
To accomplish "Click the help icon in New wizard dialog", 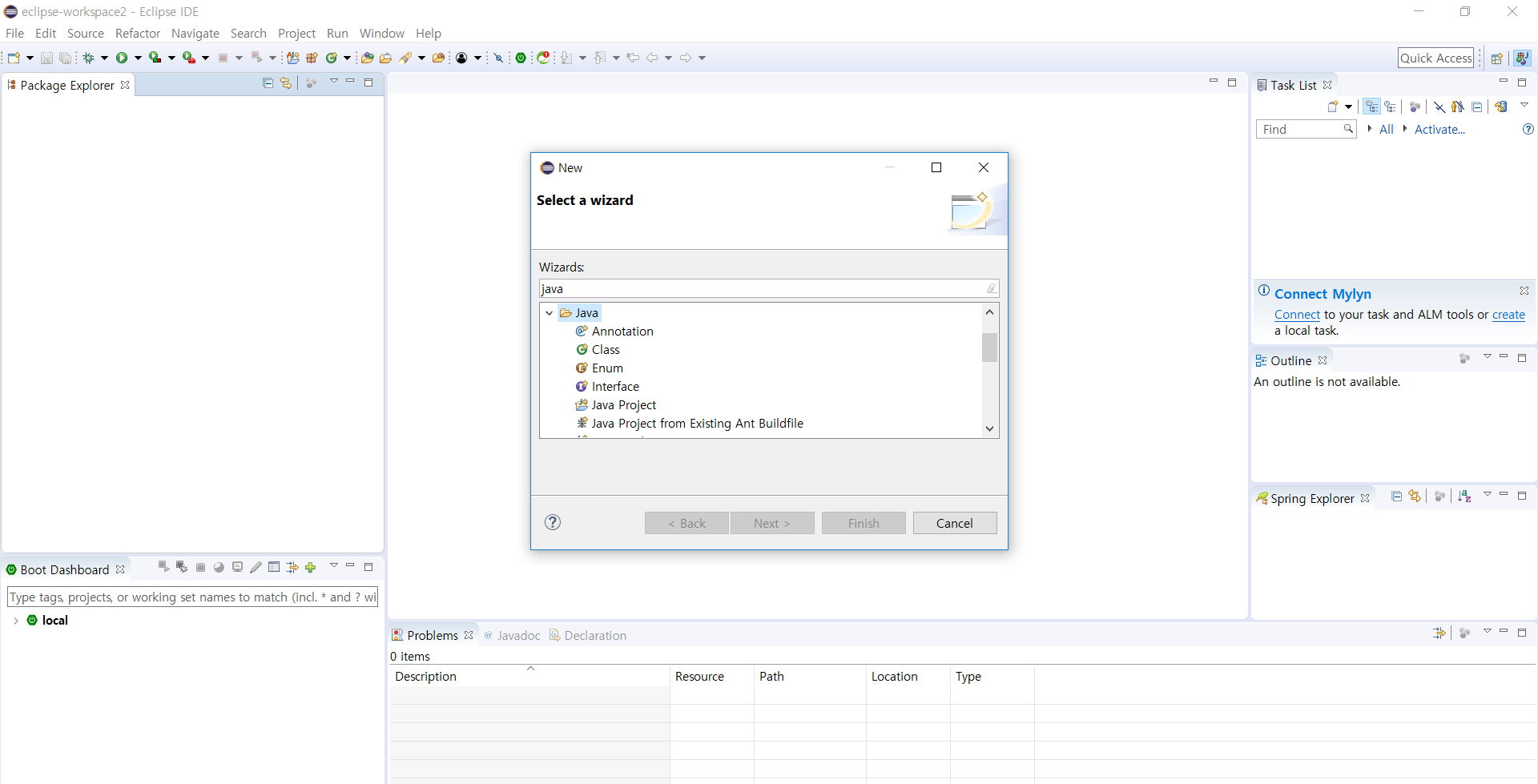I will coord(553,522).
